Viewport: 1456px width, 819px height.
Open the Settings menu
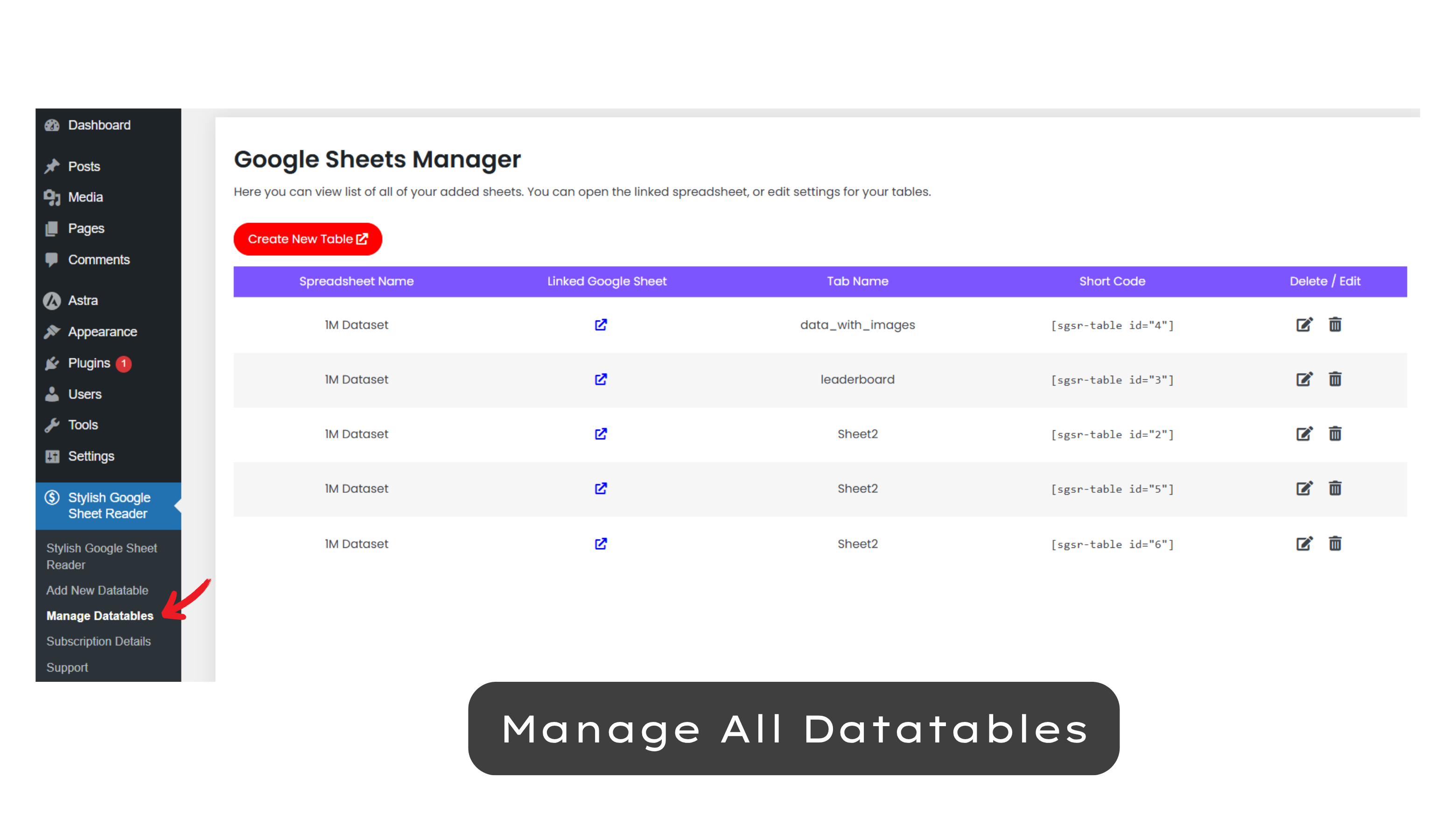tap(91, 456)
